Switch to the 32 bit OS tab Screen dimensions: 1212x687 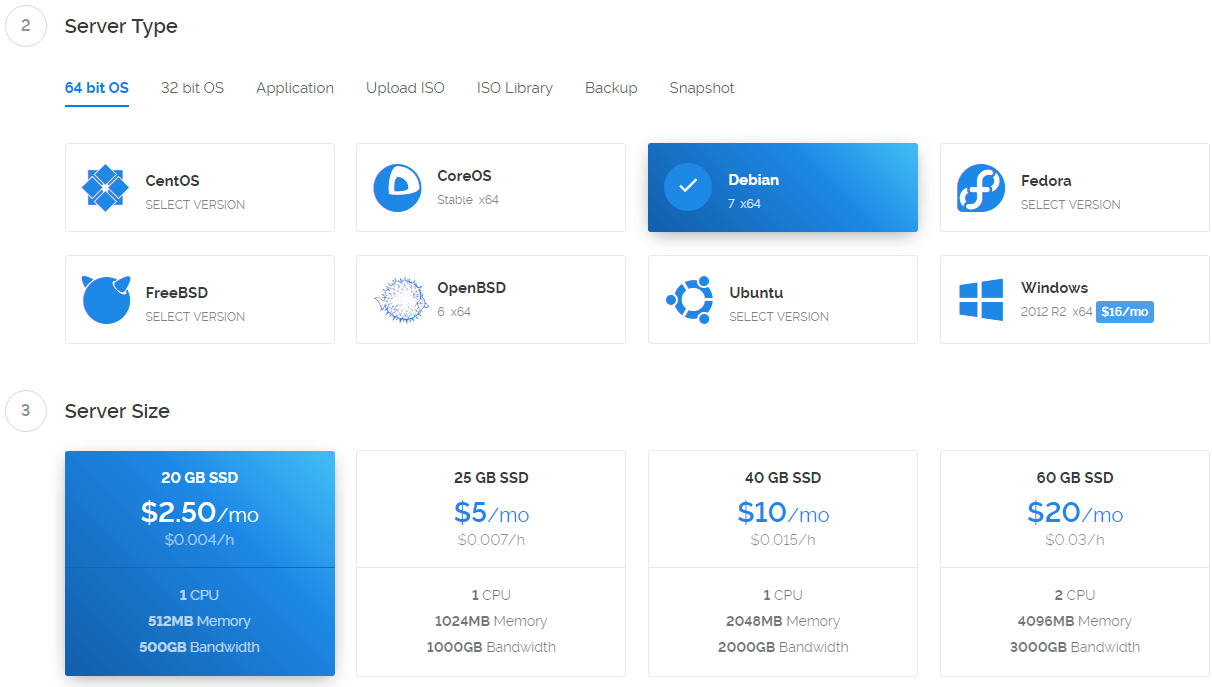pyautogui.click(x=192, y=88)
